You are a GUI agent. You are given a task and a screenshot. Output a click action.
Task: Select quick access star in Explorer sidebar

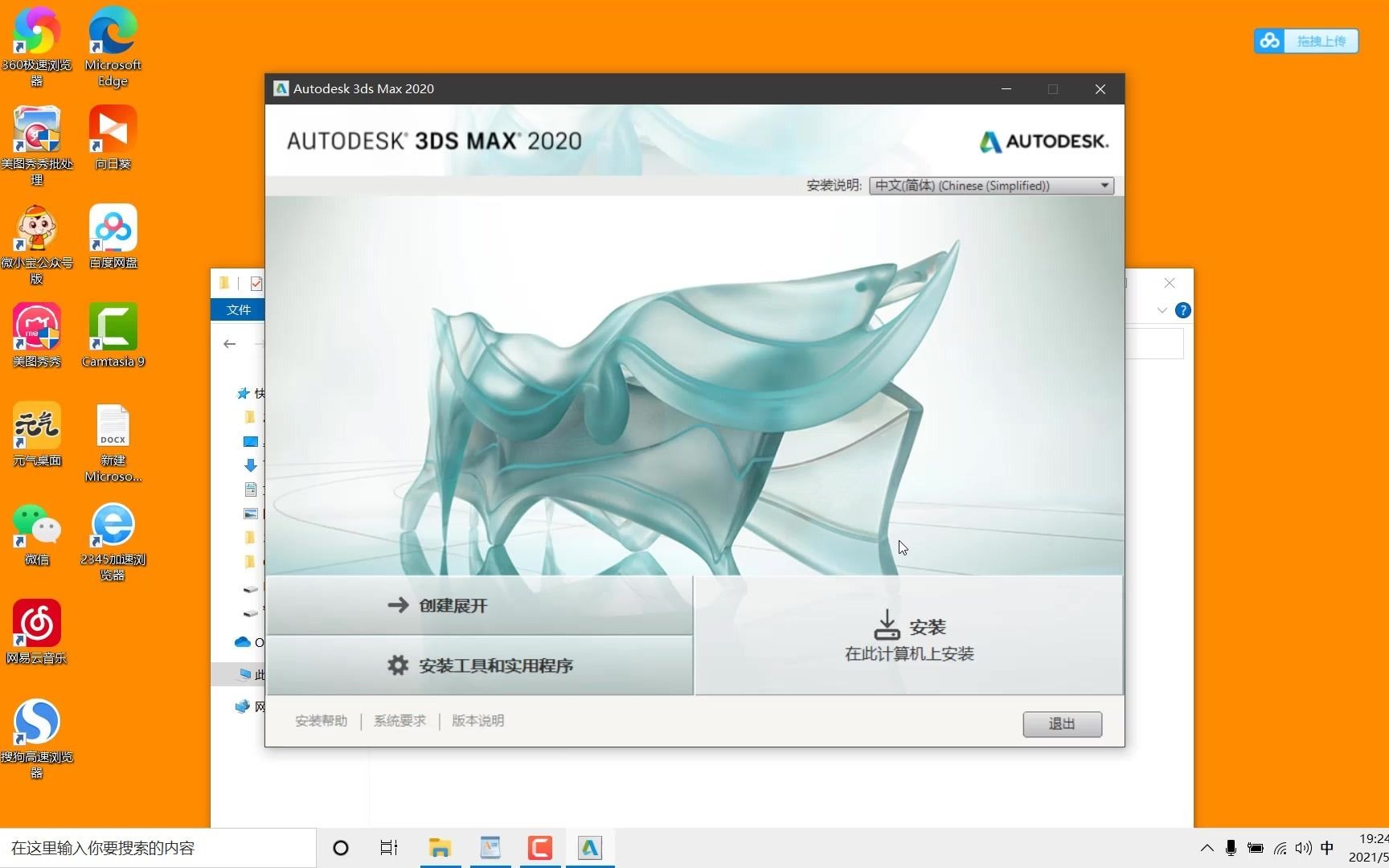243,393
